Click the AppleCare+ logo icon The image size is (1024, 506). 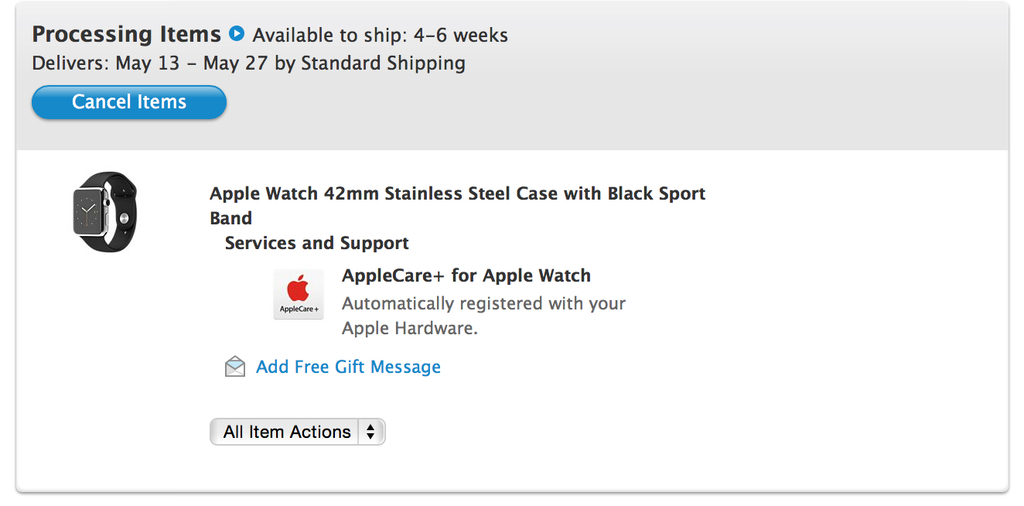tap(299, 295)
